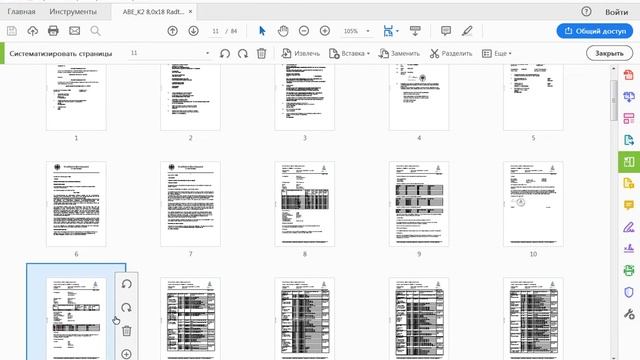Viewport: 640px width, 360px height.
Task: Activate the hand pan tool
Action: coord(283,31)
